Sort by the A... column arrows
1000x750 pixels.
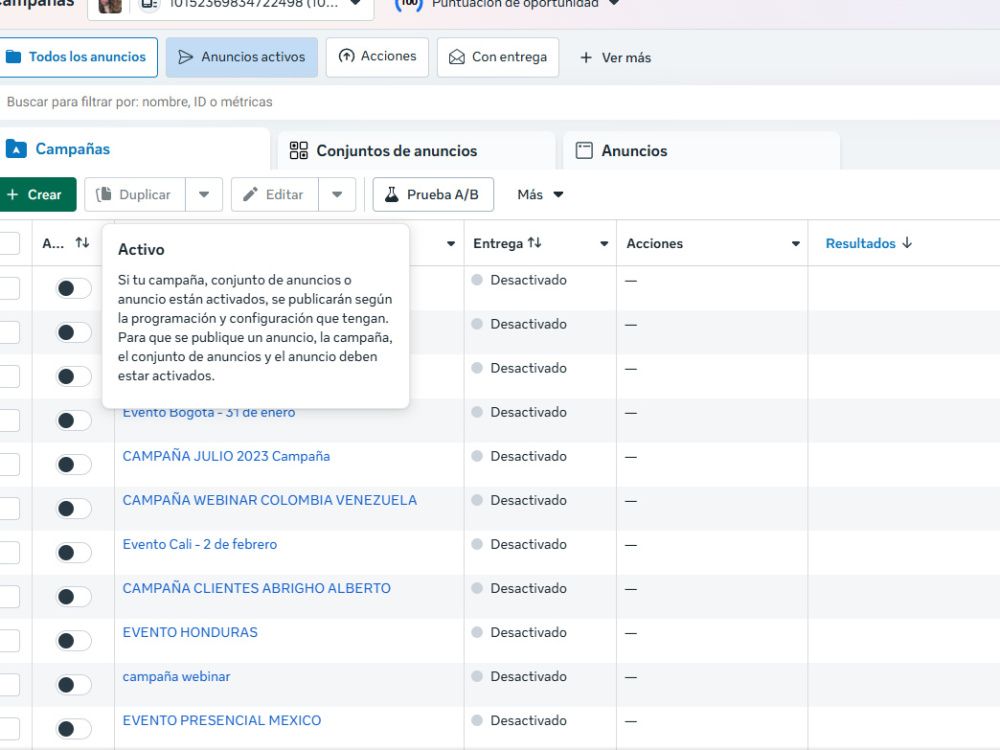[82, 243]
